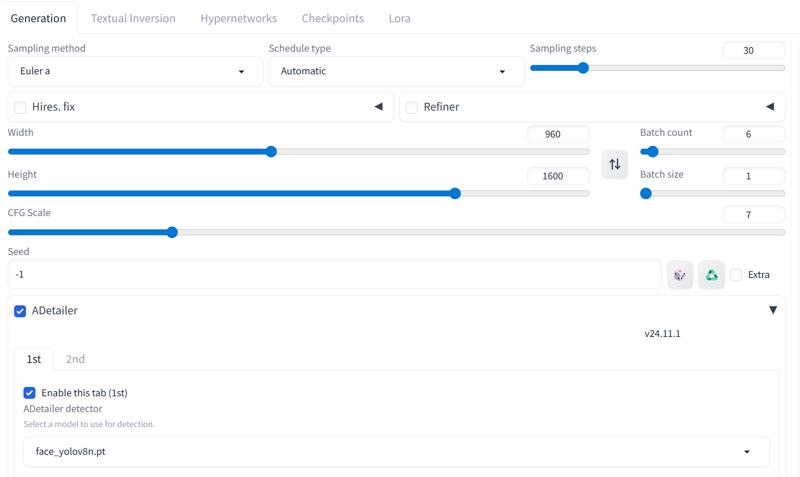
Task: Click the Batch count slider handle
Action: click(653, 152)
